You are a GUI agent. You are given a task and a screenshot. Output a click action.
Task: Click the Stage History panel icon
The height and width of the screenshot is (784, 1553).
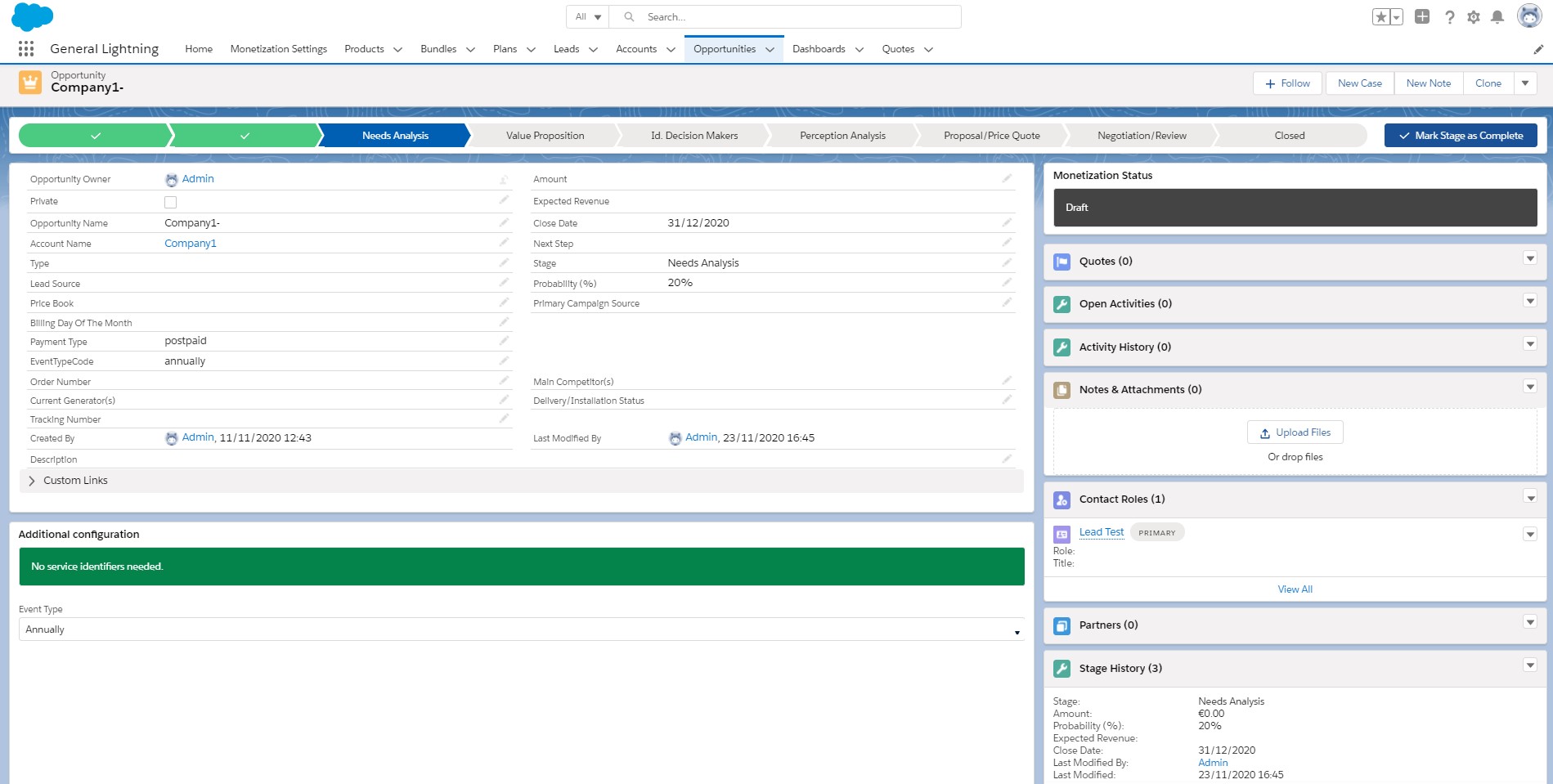1062,668
